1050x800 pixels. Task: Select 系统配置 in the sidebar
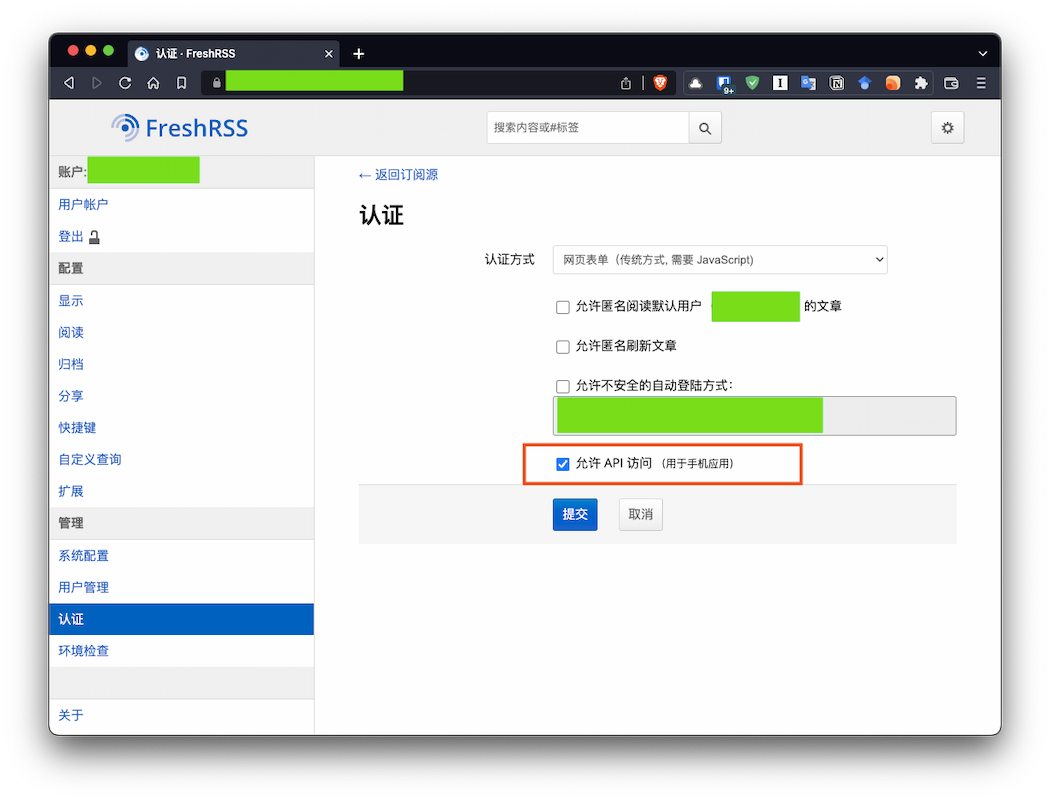coord(83,555)
